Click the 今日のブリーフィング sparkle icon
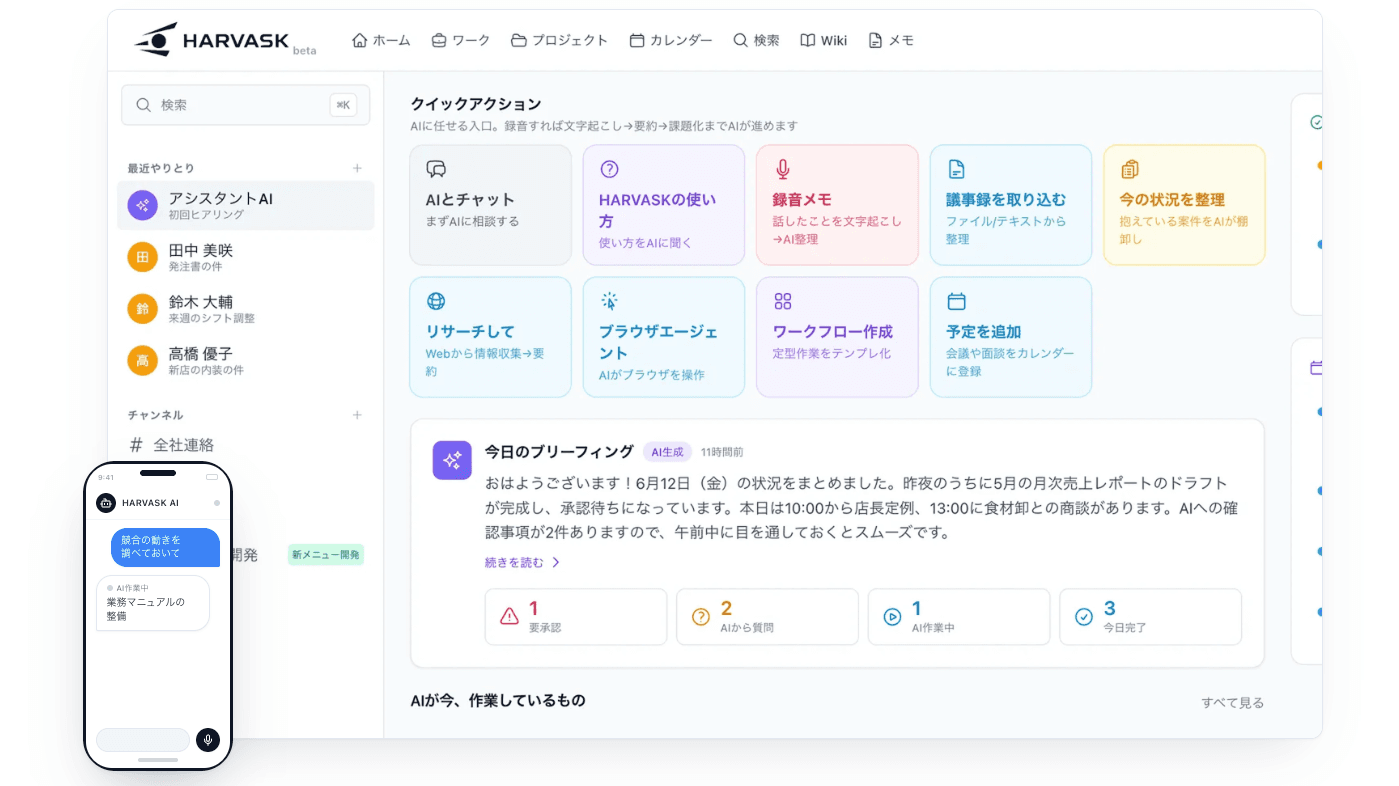 tap(452, 460)
